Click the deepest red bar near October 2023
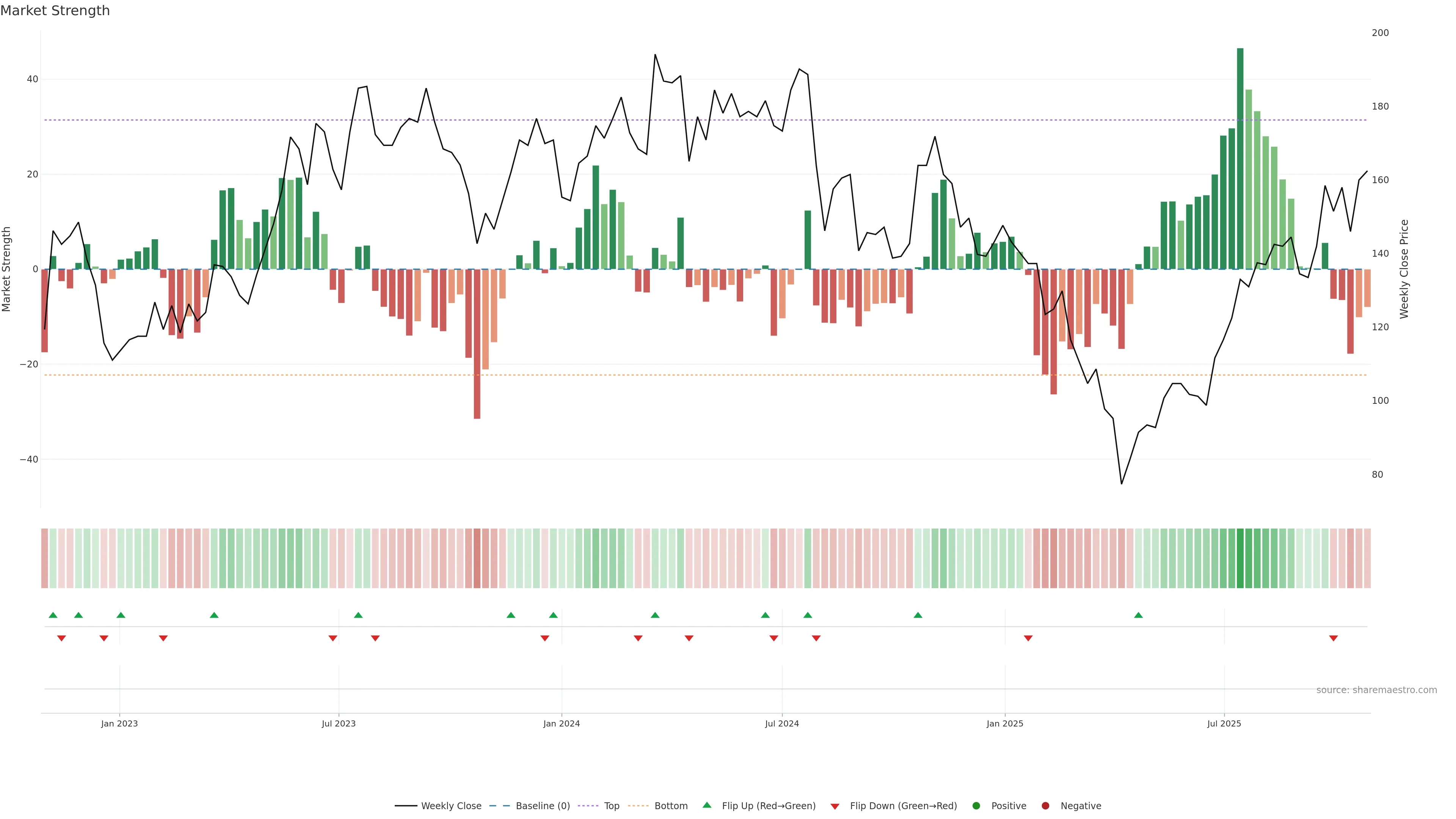Image resolution: width=1456 pixels, height=819 pixels. point(477,344)
